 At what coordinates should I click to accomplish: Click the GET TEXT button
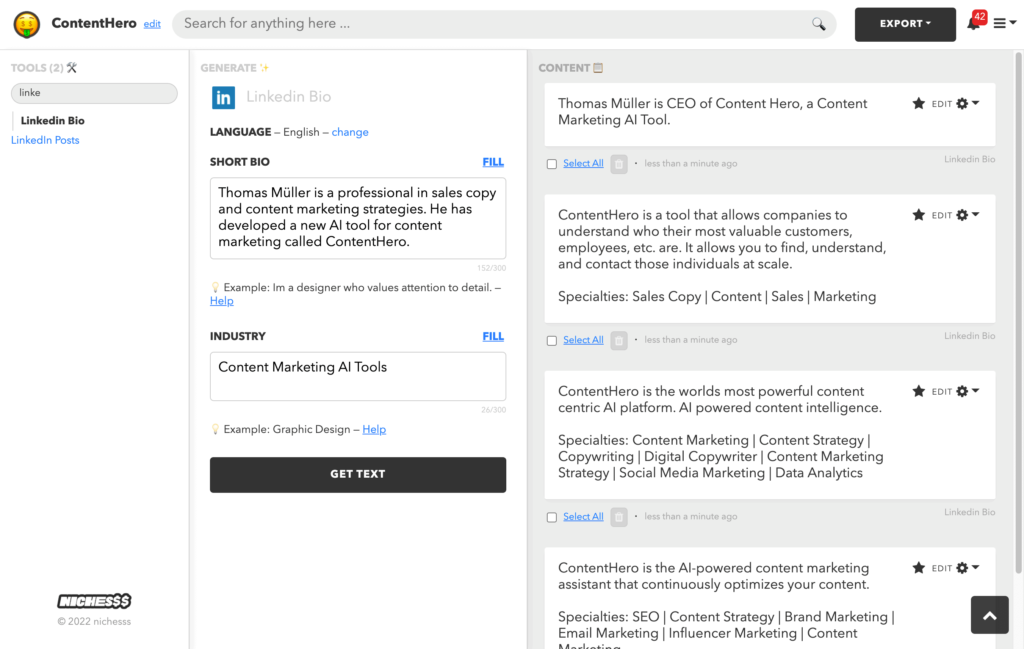click(x=358, y=475)
